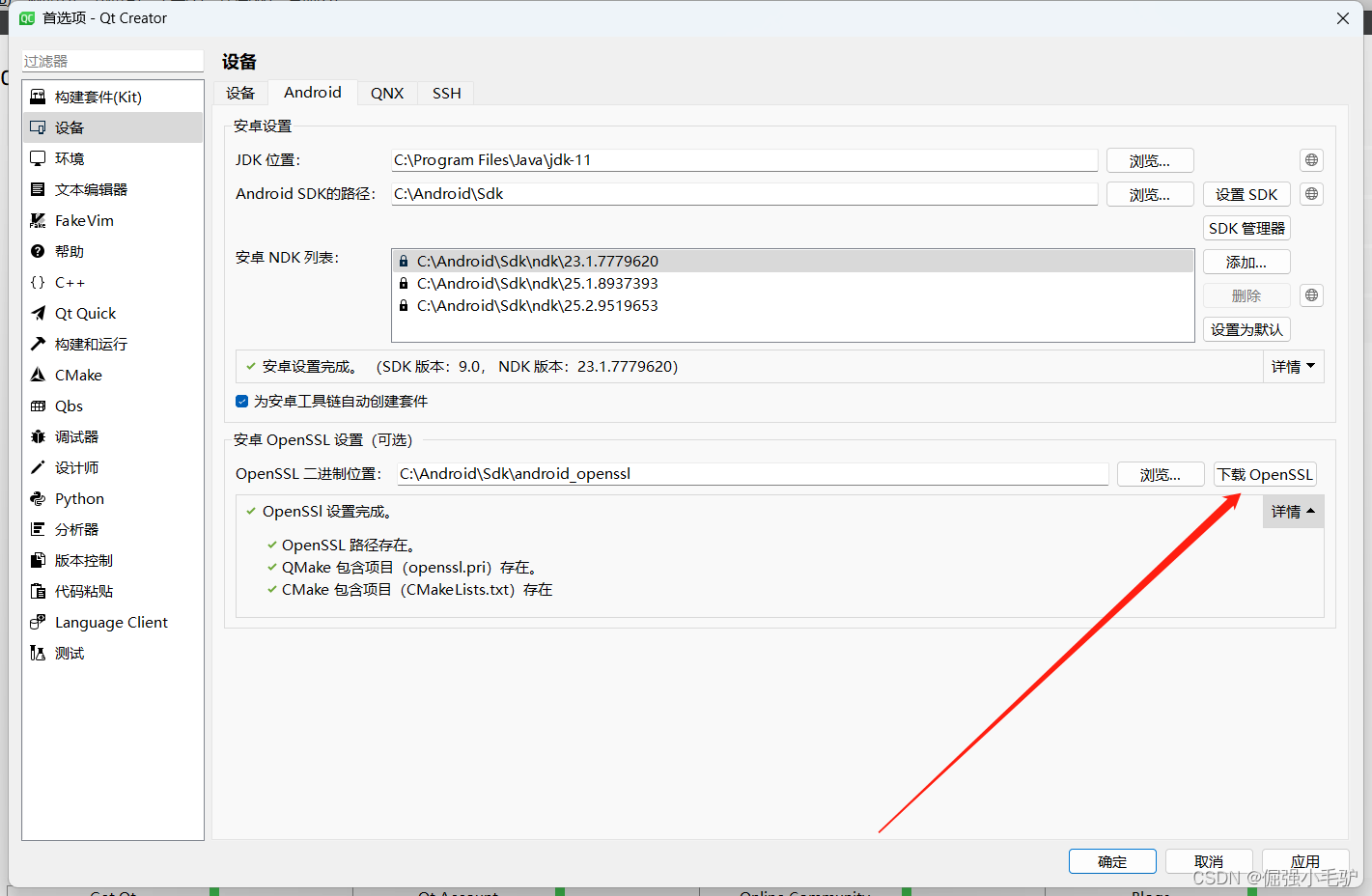
Task: Open the 帮助 help category icon
Action: pyautogui.click(x=38, y=251)
